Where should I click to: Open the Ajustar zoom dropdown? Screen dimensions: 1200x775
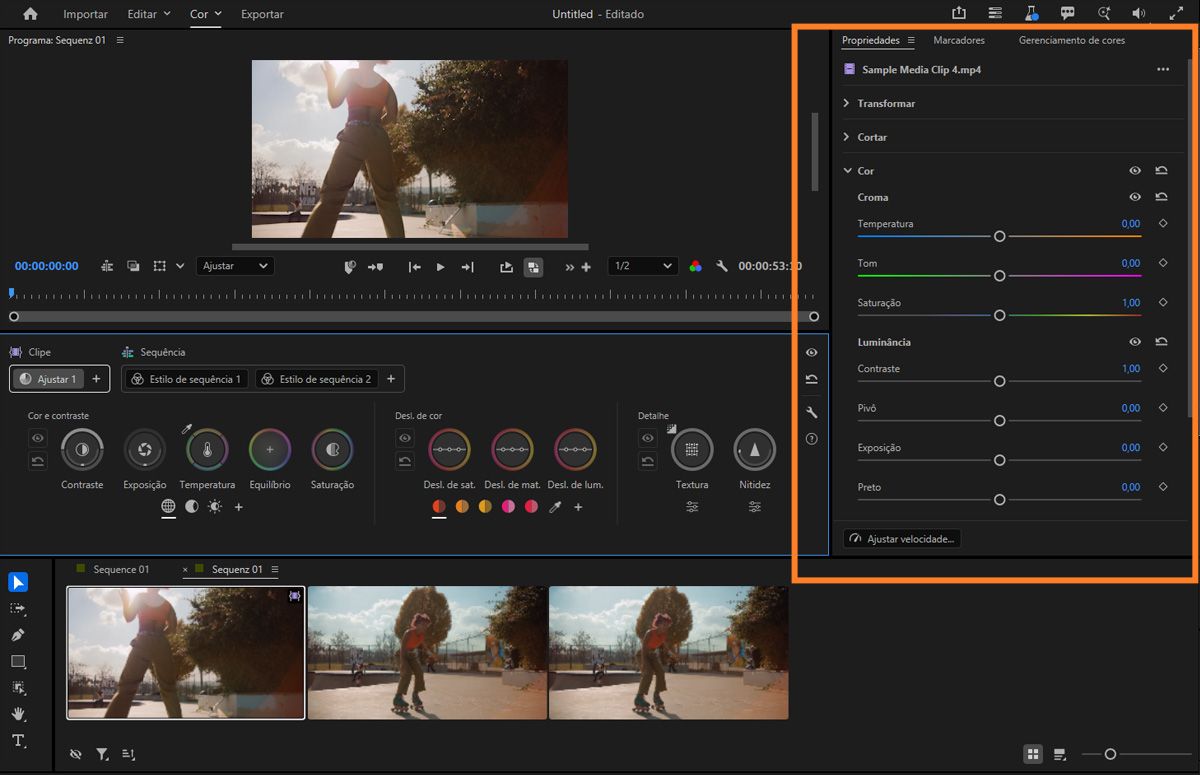(x=235, y=266)
